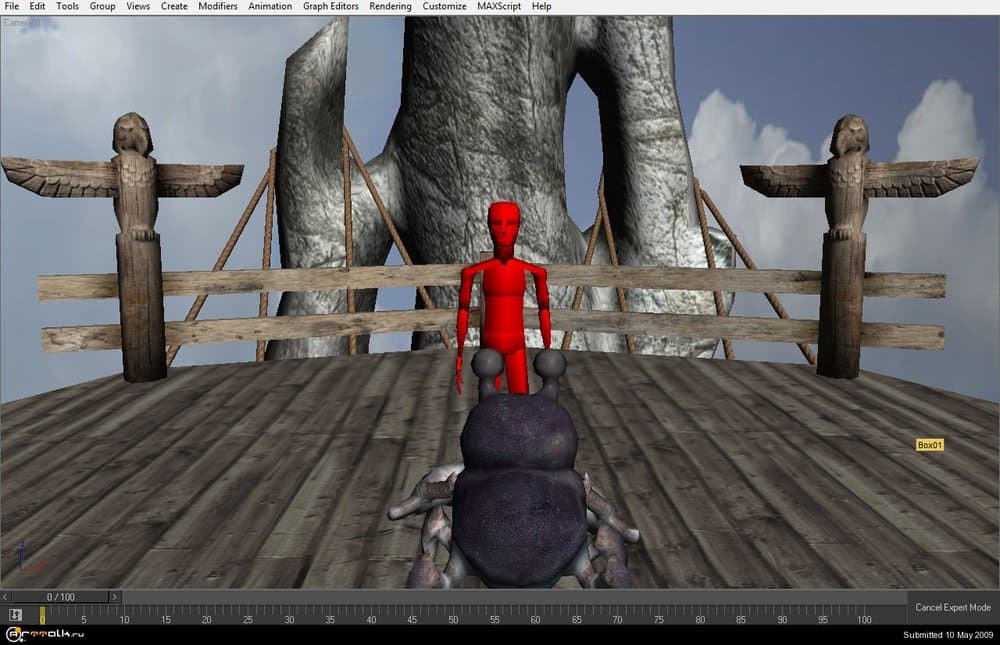Screen dimensions: 1000x645
Task: Step back with the time slider's left arrow
Action: (6, 597)
